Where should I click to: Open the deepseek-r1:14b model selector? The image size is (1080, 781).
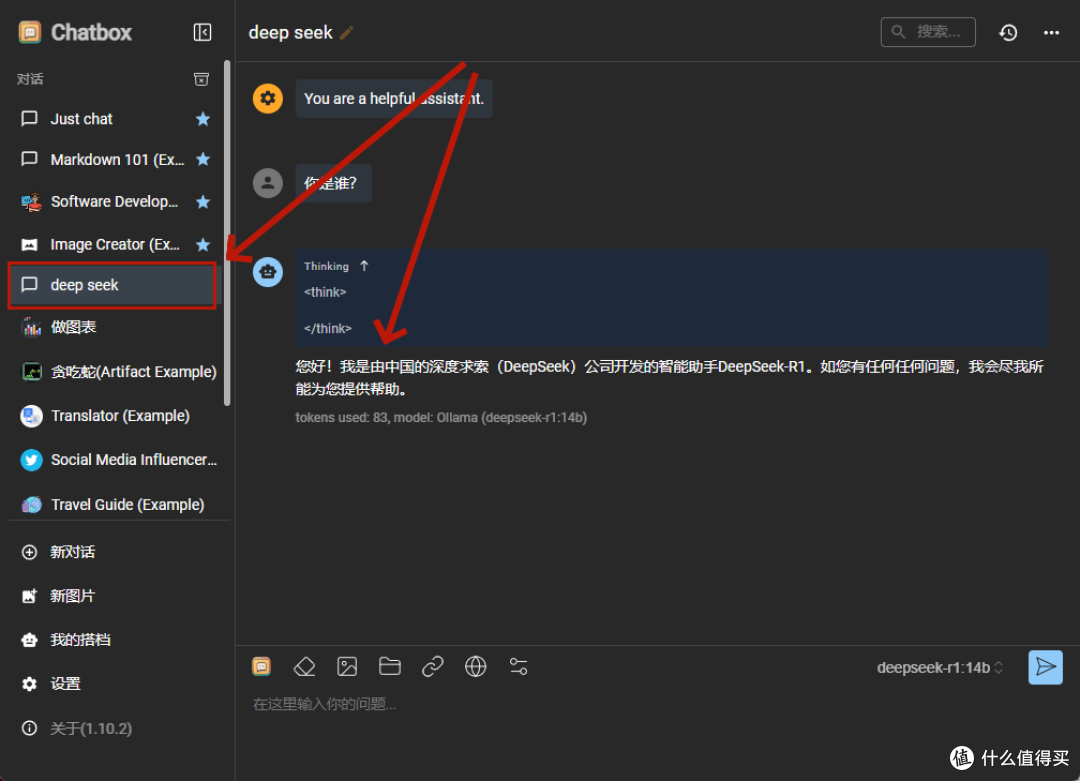click(939, 668)
